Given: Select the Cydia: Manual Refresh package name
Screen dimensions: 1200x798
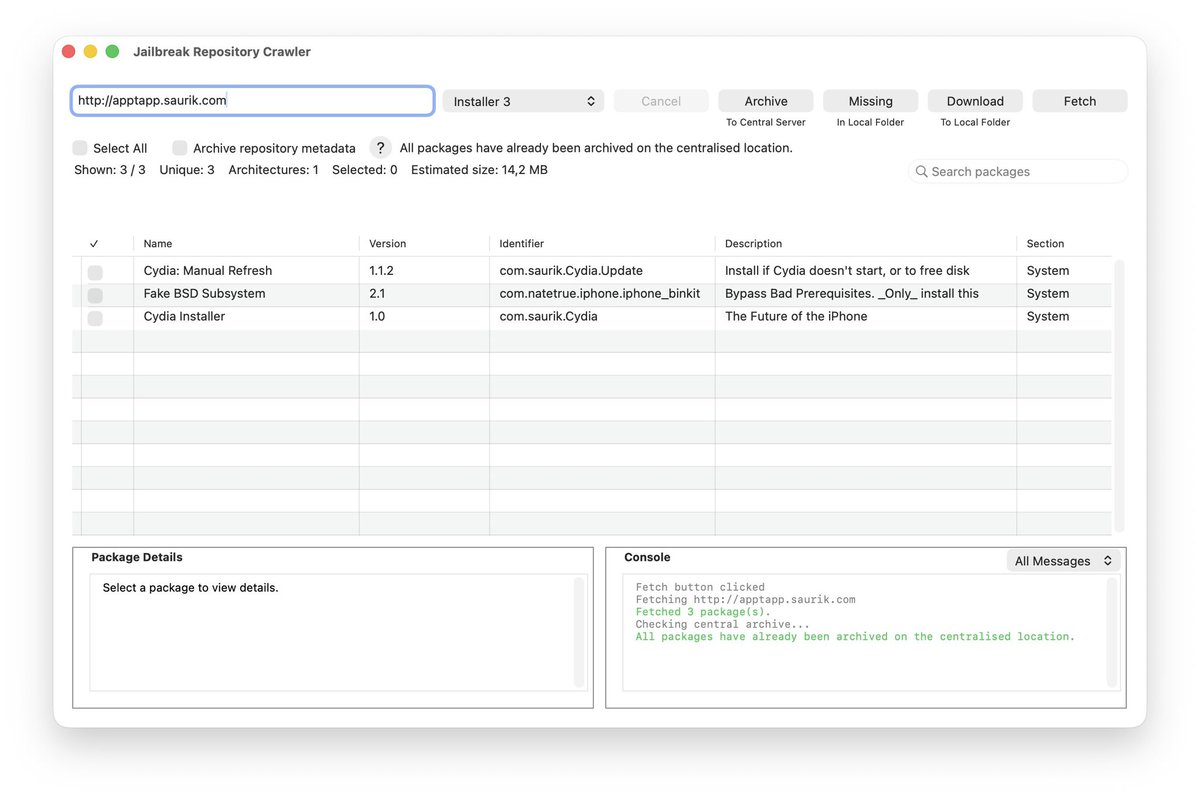Looking at the screenshot, I should point(208,271).
